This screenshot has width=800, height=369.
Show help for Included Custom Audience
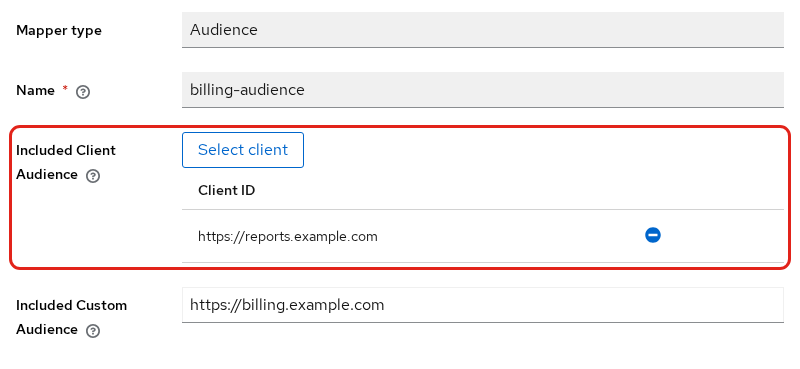click(x=92, y=331)
